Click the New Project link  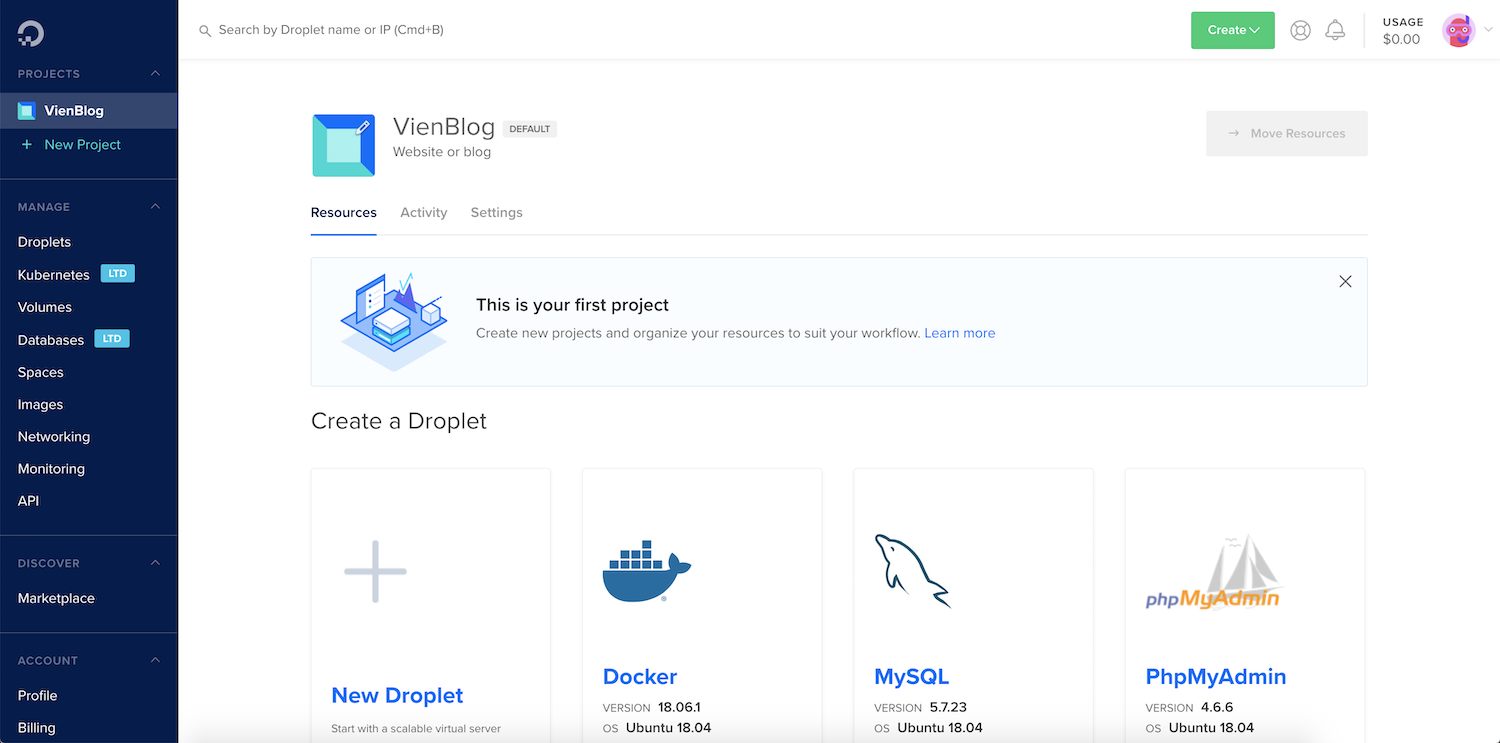(x=82, y=145)
